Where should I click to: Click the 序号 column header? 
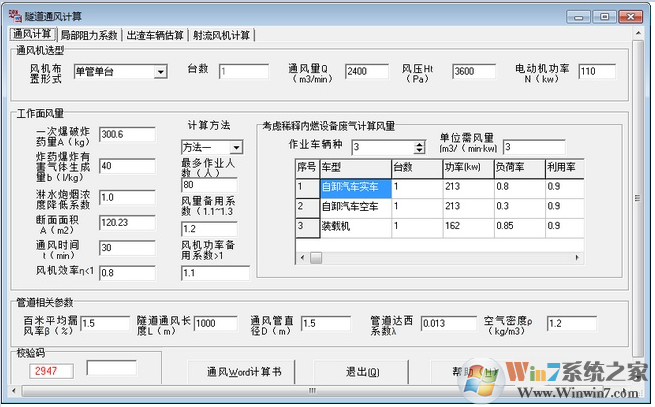(x=307, y=168)
